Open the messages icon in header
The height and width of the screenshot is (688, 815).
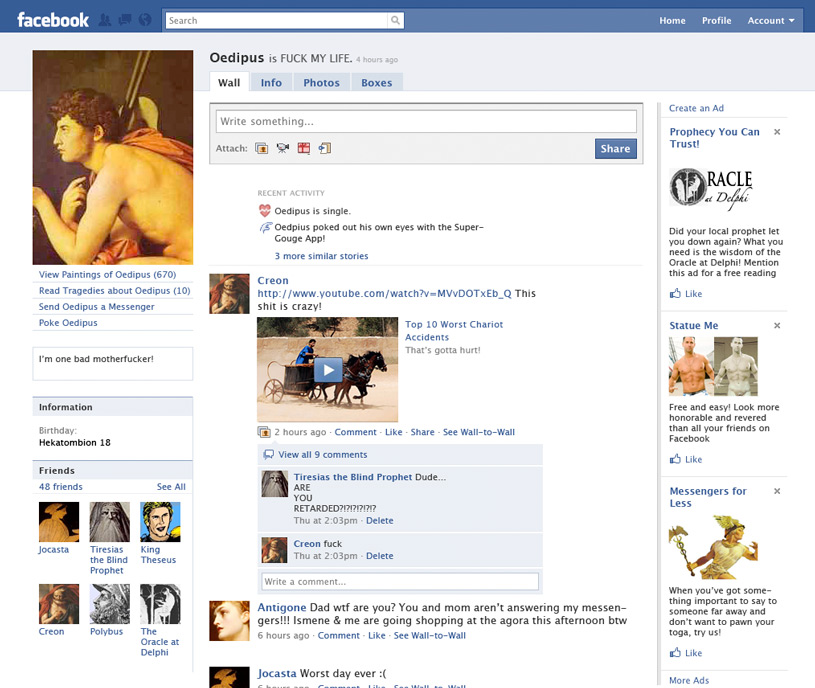125,20
